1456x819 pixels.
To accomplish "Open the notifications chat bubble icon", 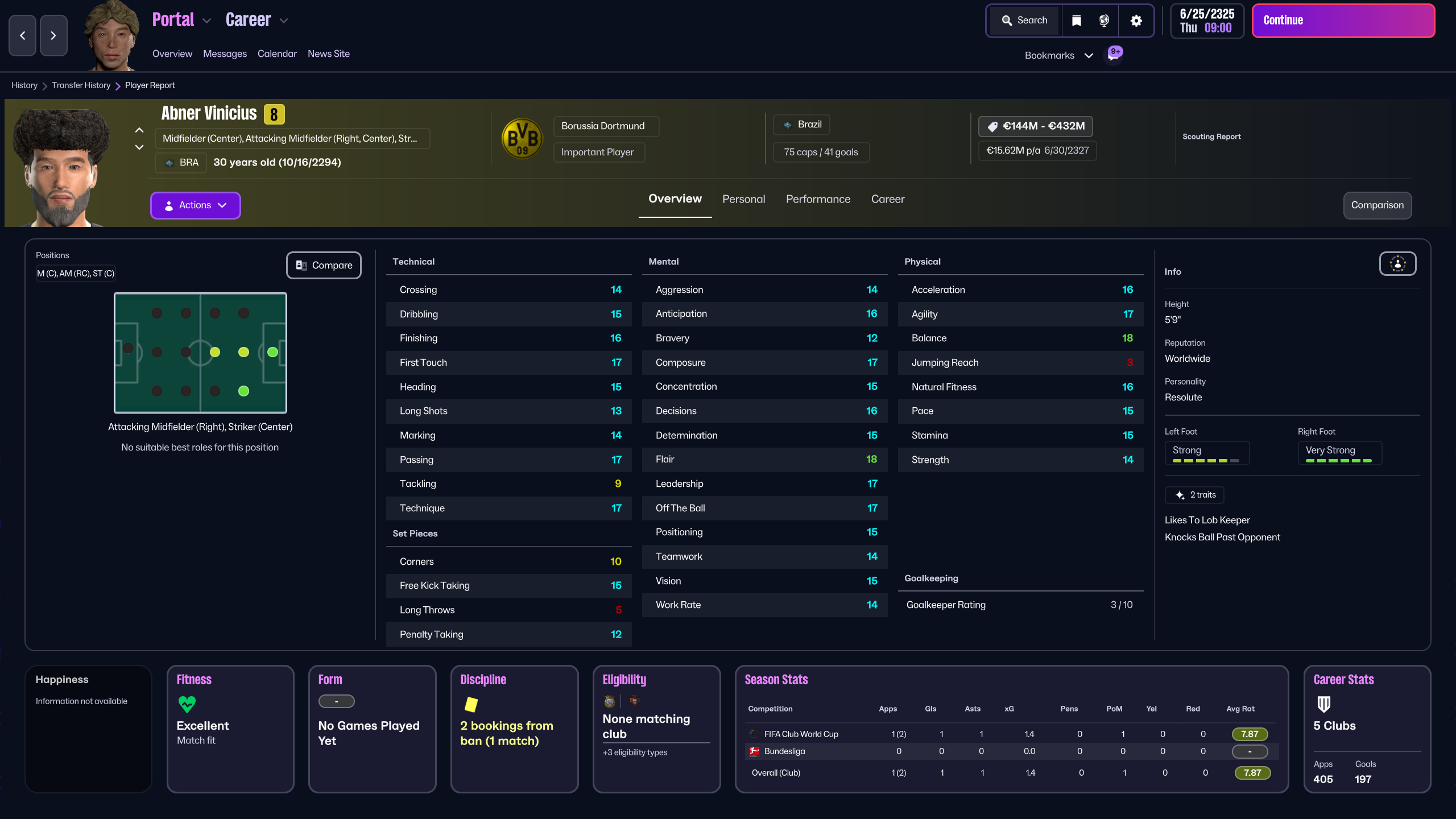I will [x=1114, y=55].
